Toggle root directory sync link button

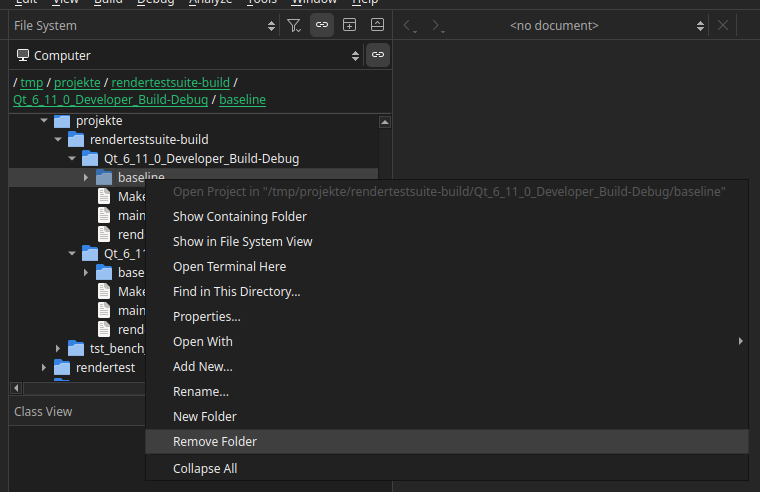(x=377, y=56)
